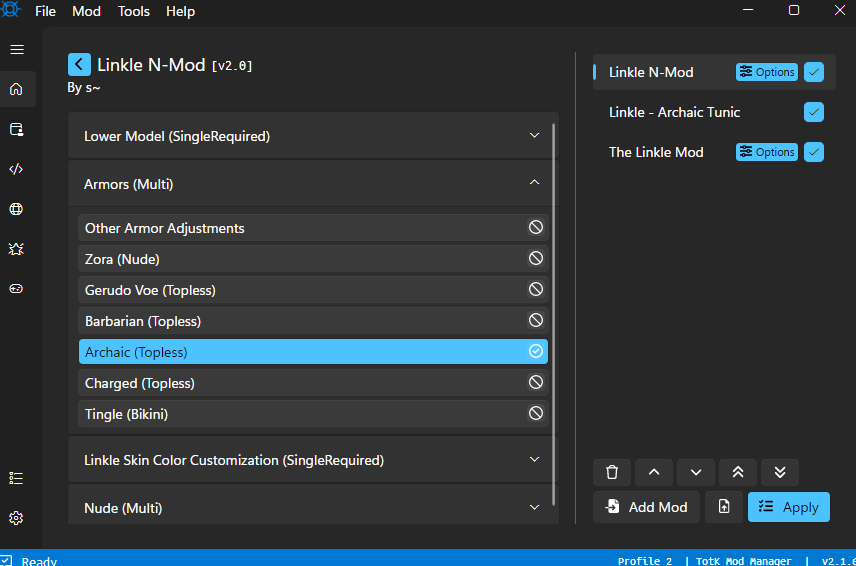The height and width of the screenshot is (566, 856).
Task: Select The Linkle Mod entry in list
Action: pyautogui.click(x=714, y=152)
